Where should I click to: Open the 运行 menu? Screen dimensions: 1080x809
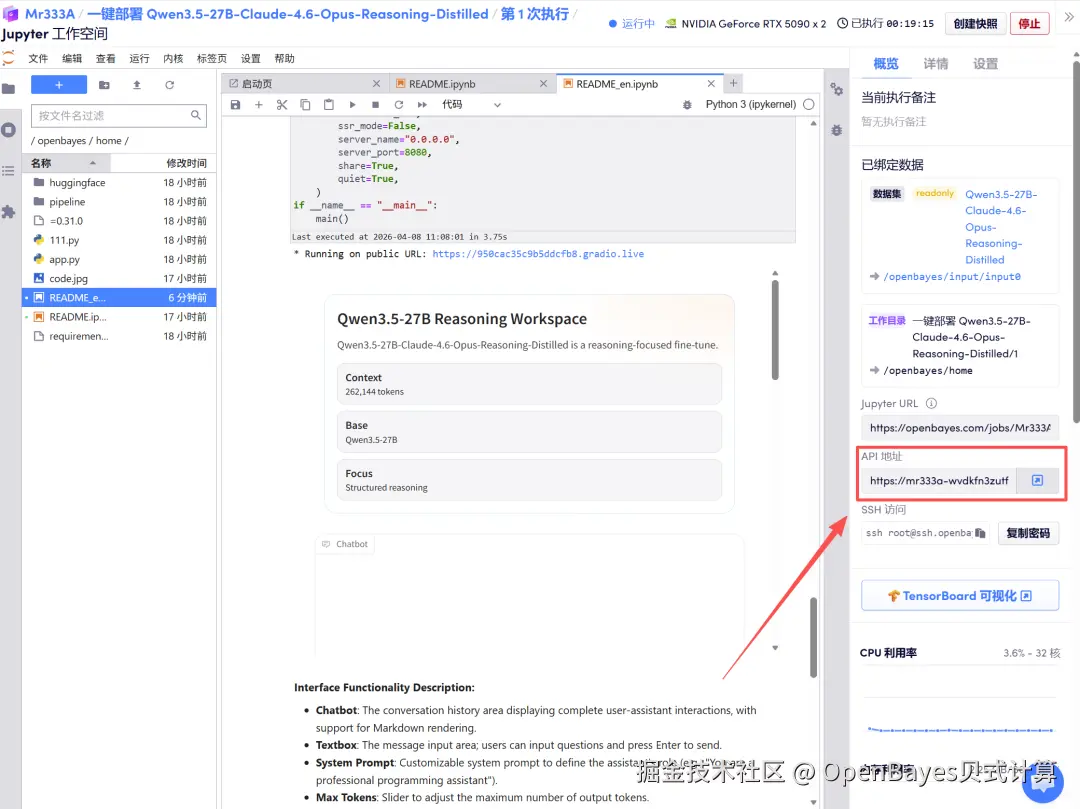(139, 59)
